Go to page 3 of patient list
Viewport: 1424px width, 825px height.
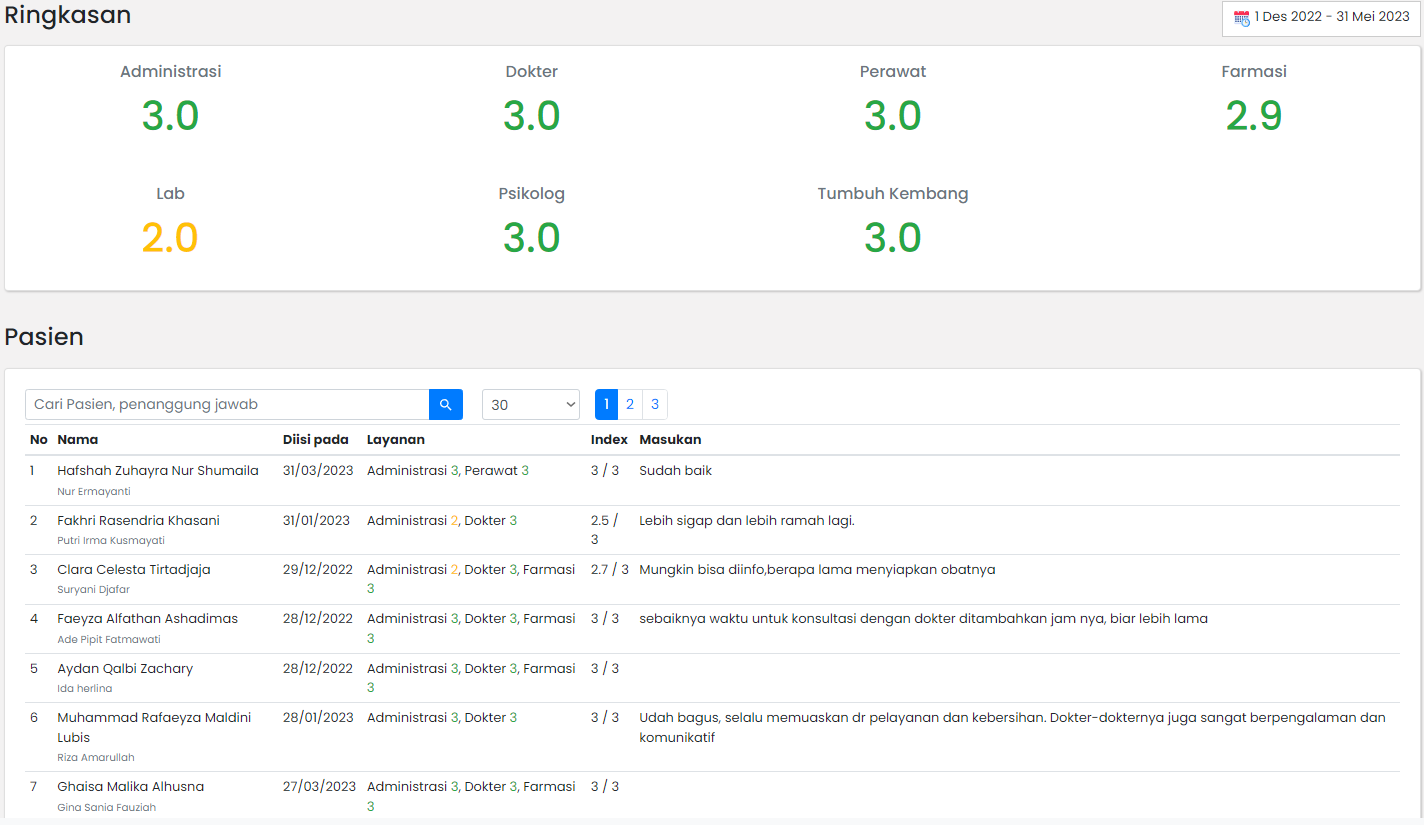(x=654, y=404)
